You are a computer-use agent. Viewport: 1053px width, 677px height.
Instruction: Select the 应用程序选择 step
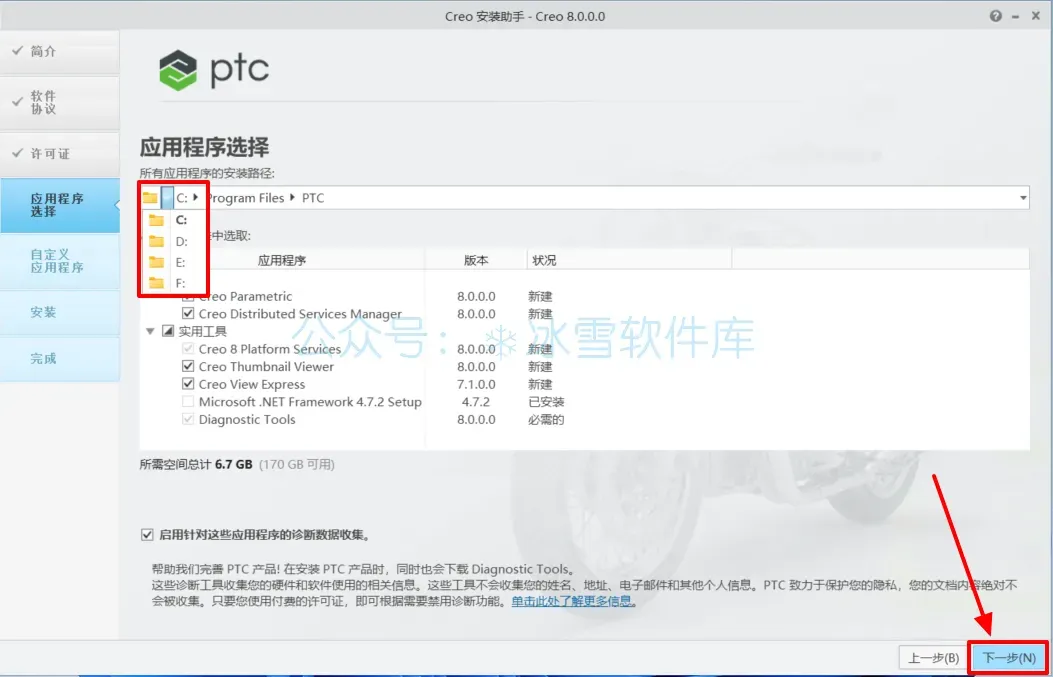point(60,205)
